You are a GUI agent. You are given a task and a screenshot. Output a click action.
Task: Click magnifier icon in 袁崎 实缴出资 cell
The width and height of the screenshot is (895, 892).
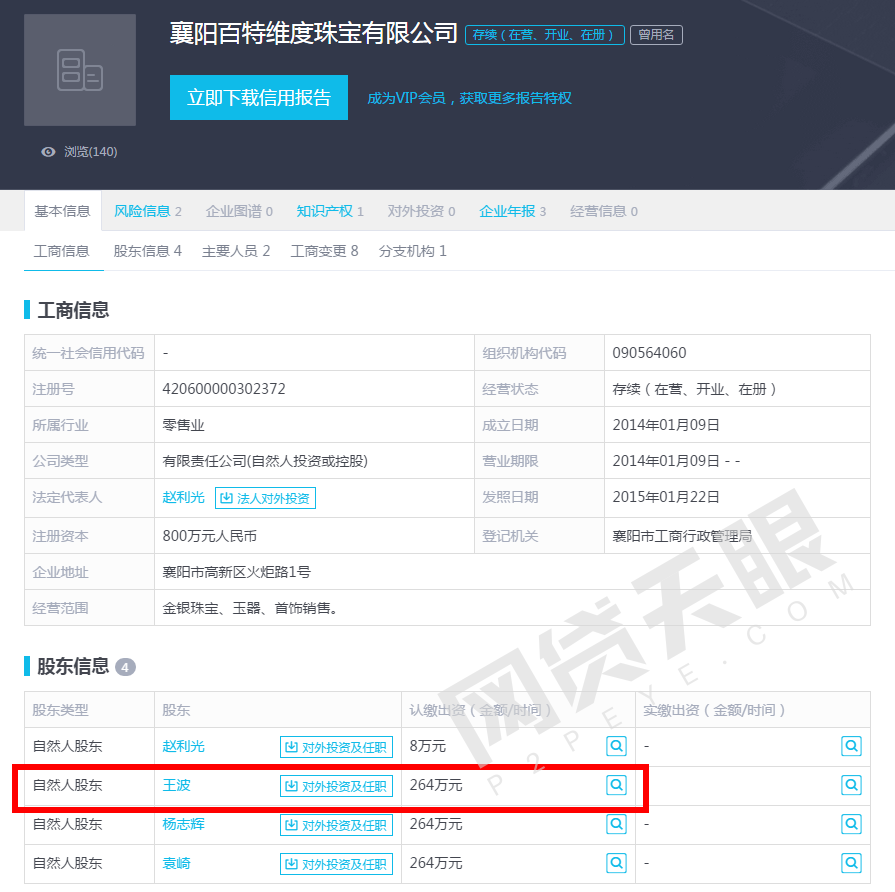coord(851,863)
